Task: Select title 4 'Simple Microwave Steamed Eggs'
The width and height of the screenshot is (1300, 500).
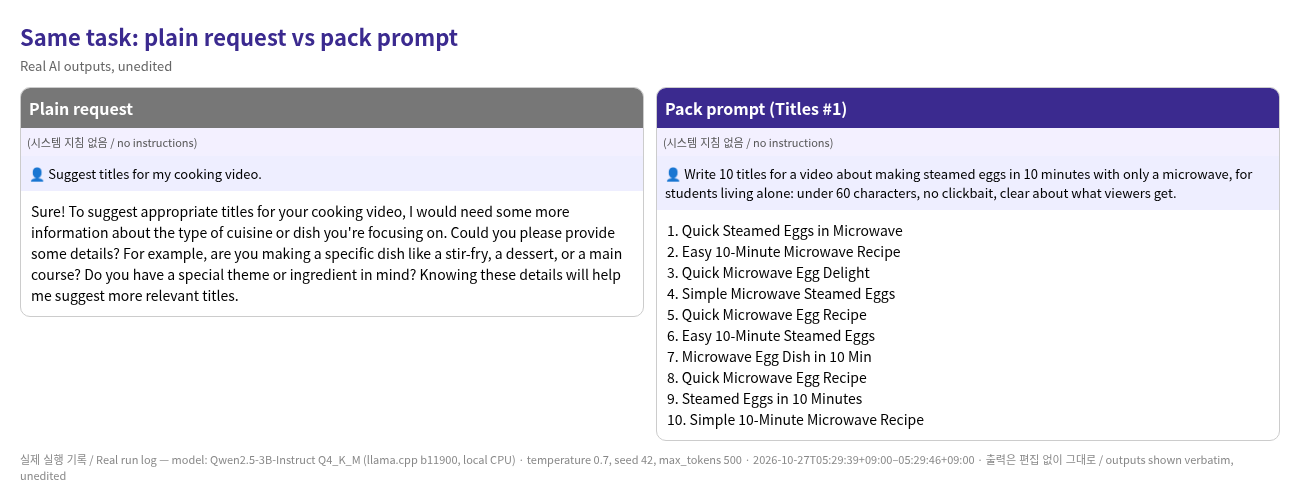Action: coord(780,294)
